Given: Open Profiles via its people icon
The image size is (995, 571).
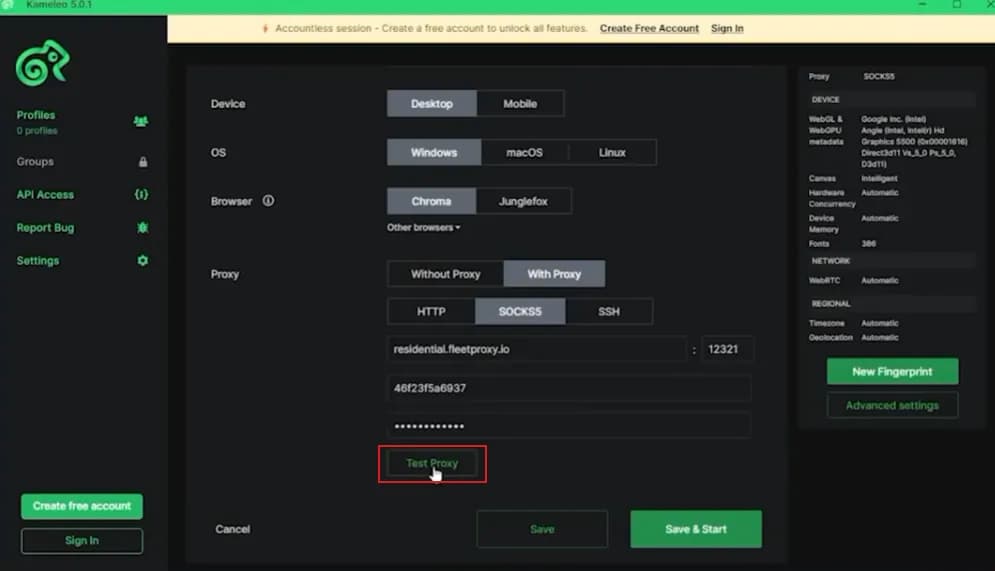Looking at the screenshot, I should coord(141,121).
